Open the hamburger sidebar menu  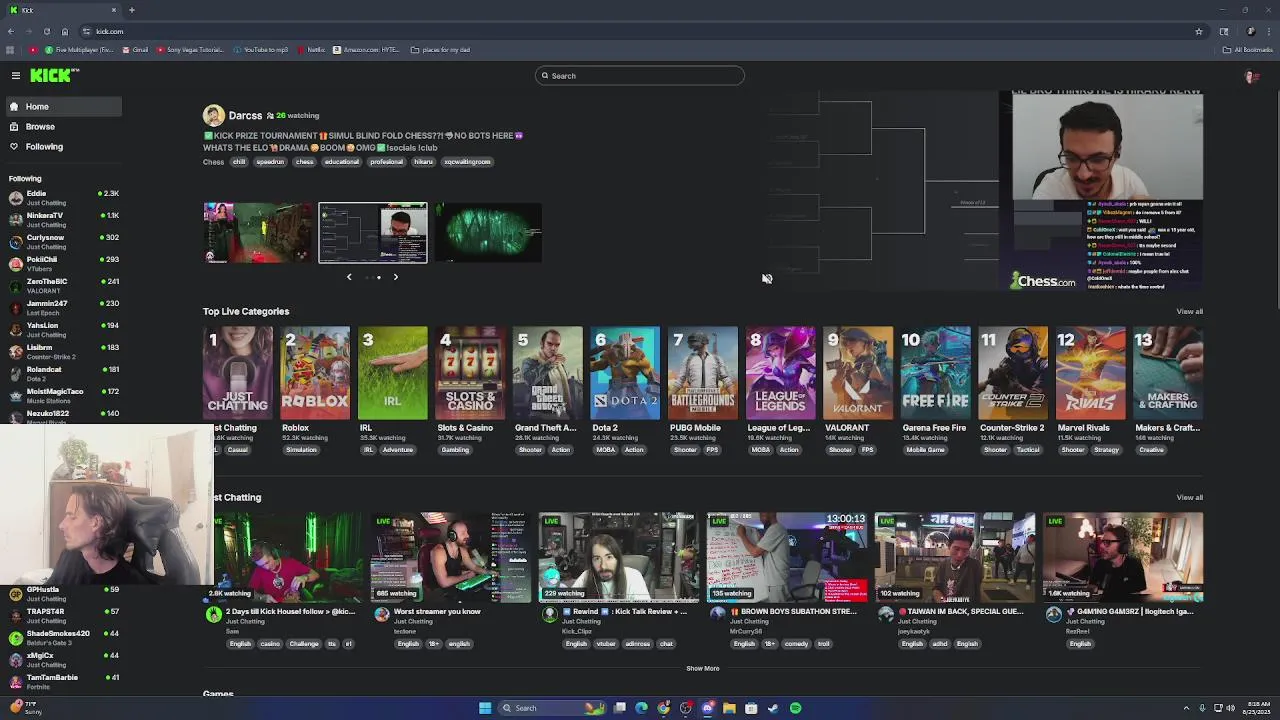(x=16, y=75)
